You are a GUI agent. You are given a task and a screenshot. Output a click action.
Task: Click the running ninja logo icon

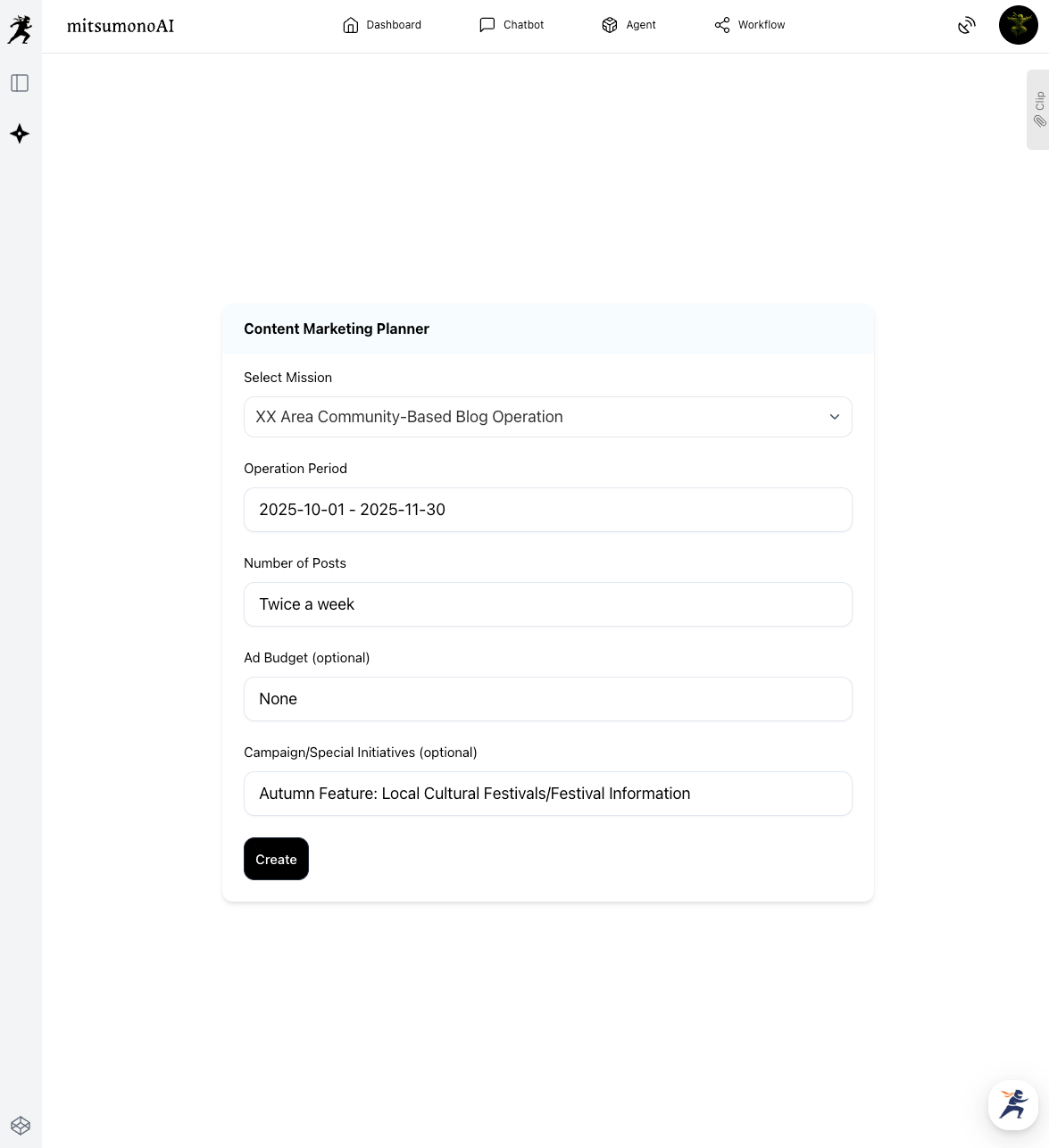20,29
